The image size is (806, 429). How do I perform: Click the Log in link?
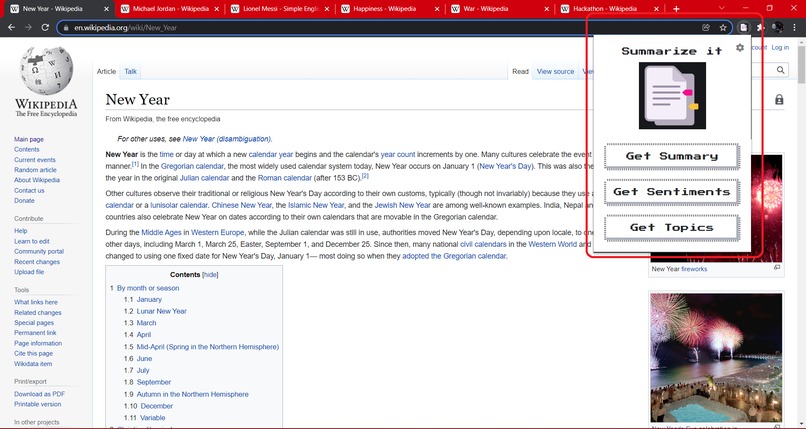click(x=780, y=47)
